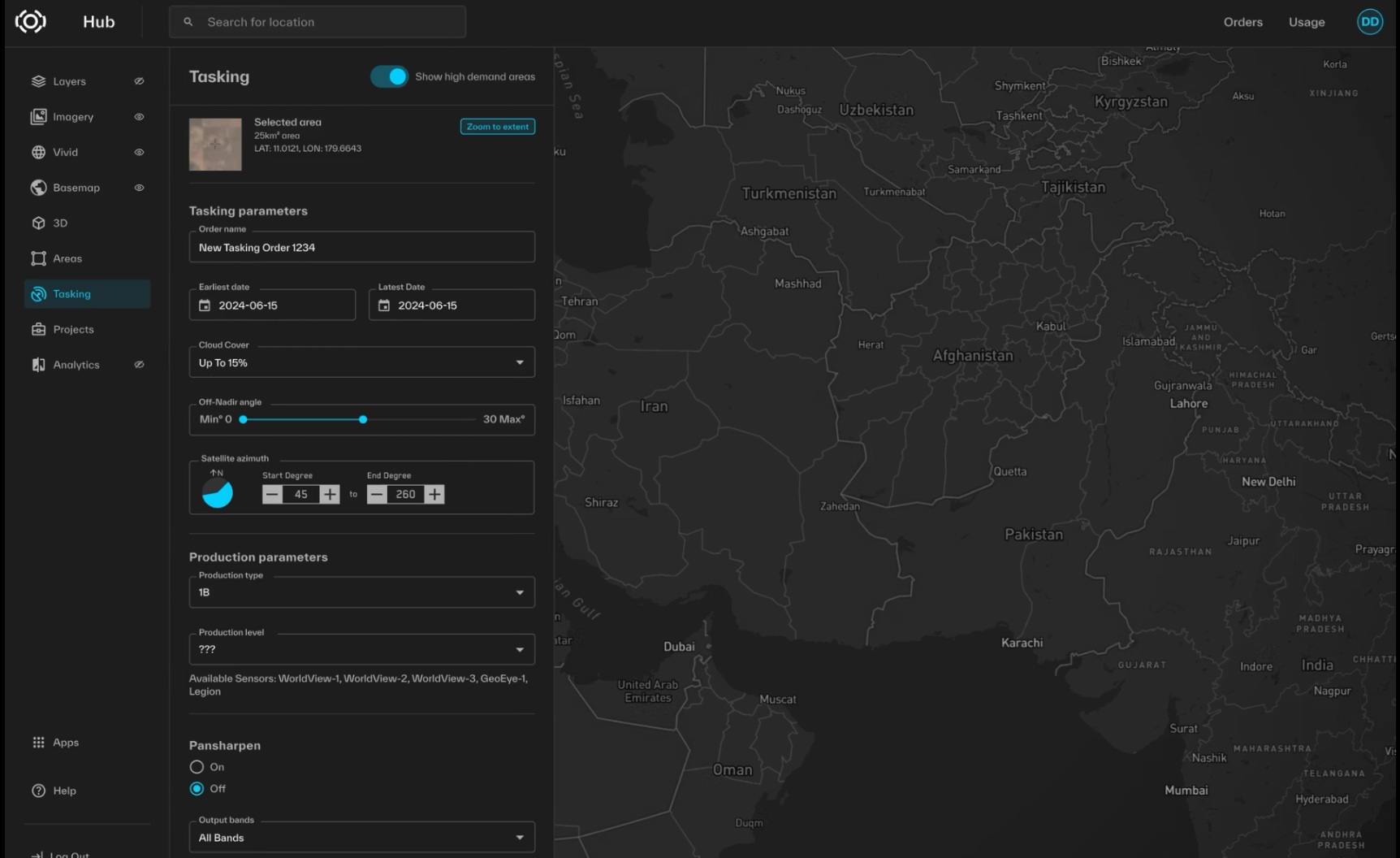This screenshot has width=1400, height=858.
Task: Click the Areas polygon icon
Action: pos(38,258)
